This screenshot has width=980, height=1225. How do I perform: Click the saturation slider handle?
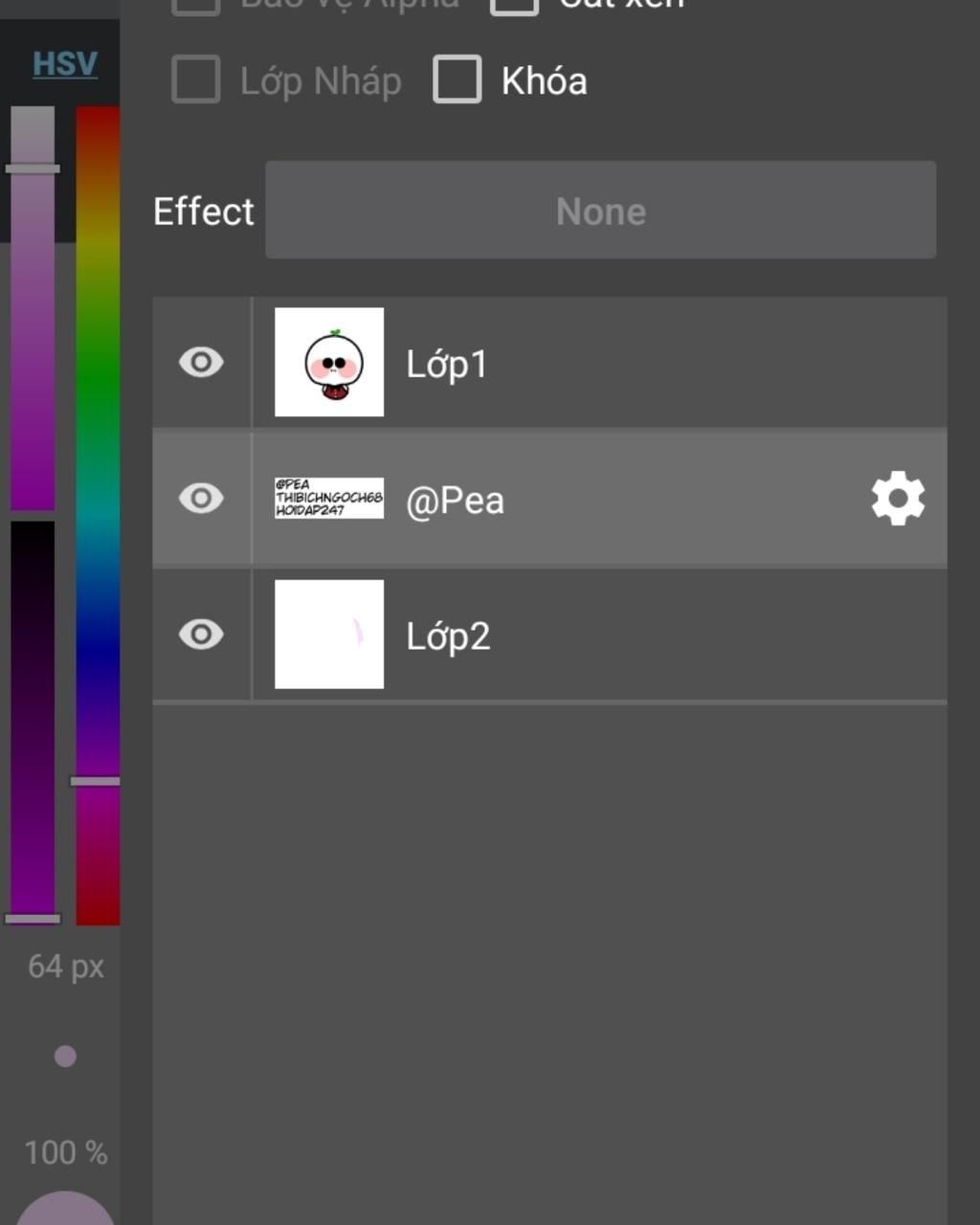point(33,168)
